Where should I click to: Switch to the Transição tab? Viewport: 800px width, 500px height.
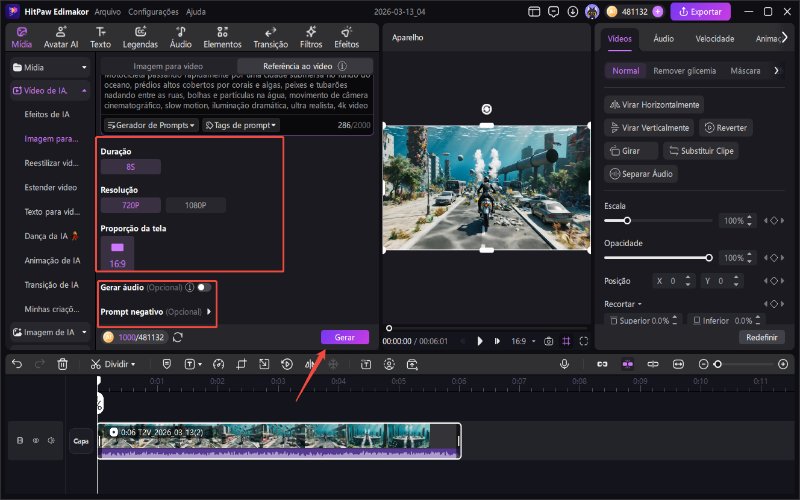[x=270, y=37]
